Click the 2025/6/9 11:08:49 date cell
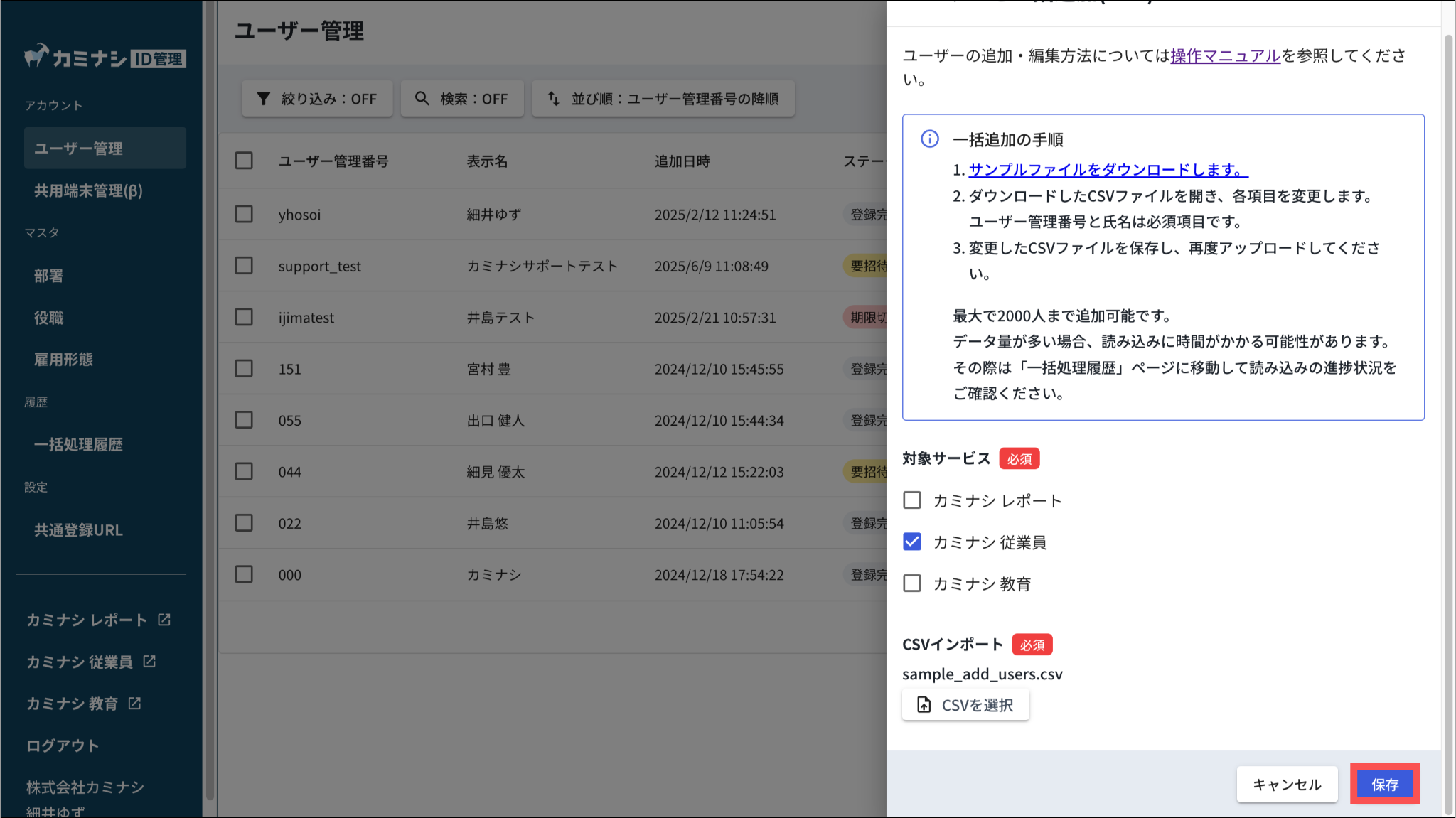 click(712, 266)
